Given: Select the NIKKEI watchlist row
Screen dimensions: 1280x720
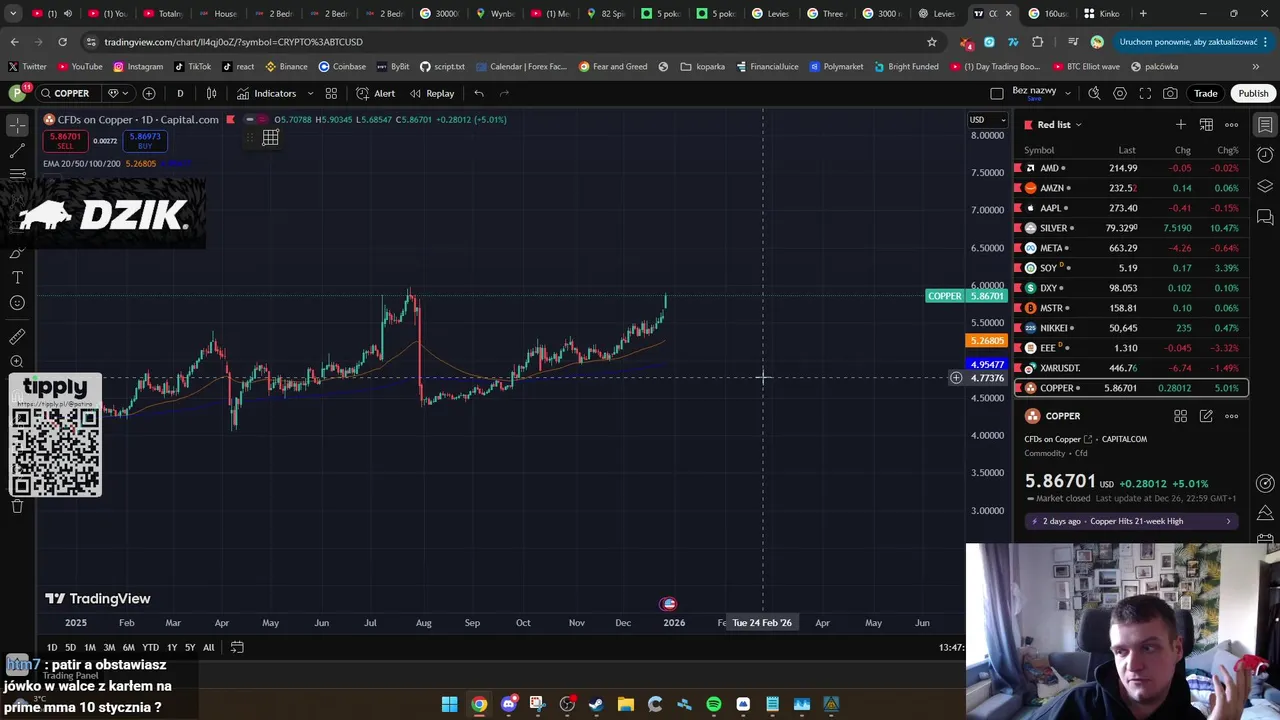Looking at the screenshot, I should click(x=1131, y=328).
